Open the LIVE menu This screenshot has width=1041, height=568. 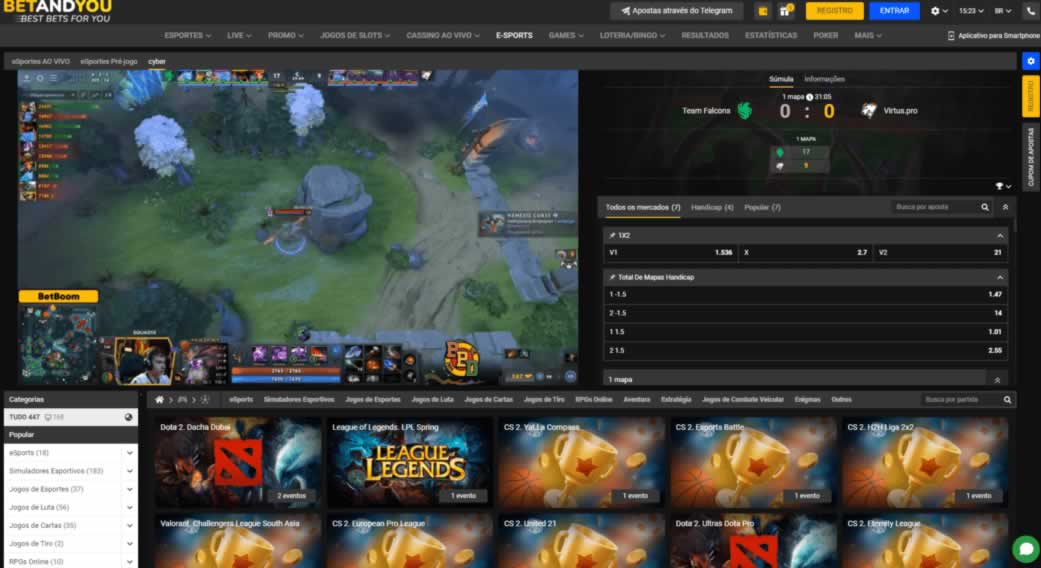(x=239, y=35)
